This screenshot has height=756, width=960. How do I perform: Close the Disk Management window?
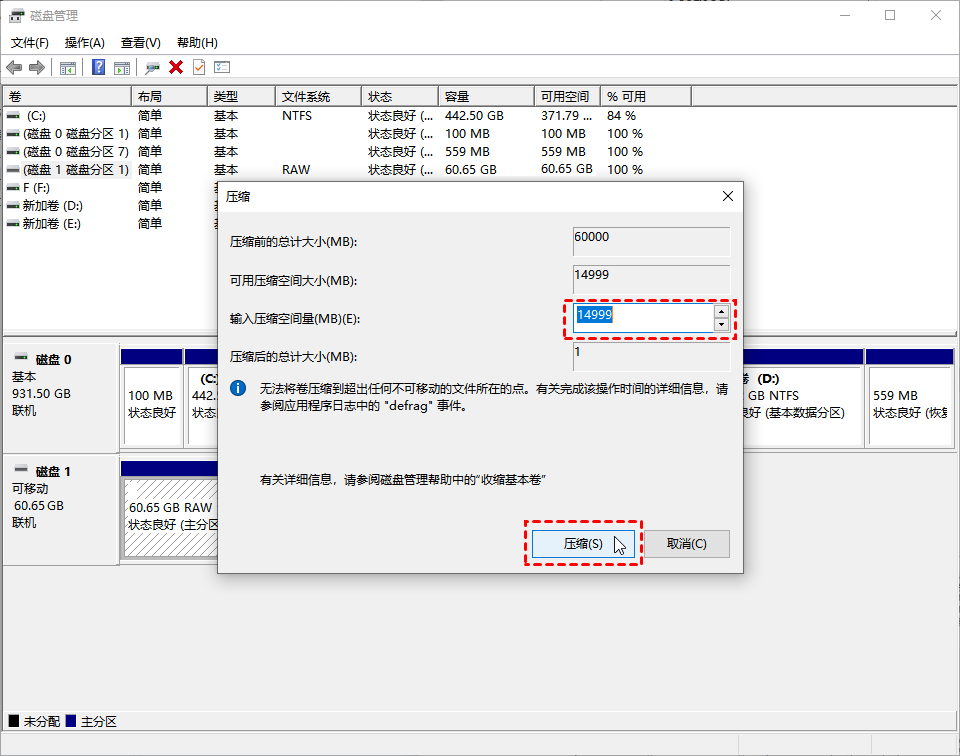click(936, 15)
